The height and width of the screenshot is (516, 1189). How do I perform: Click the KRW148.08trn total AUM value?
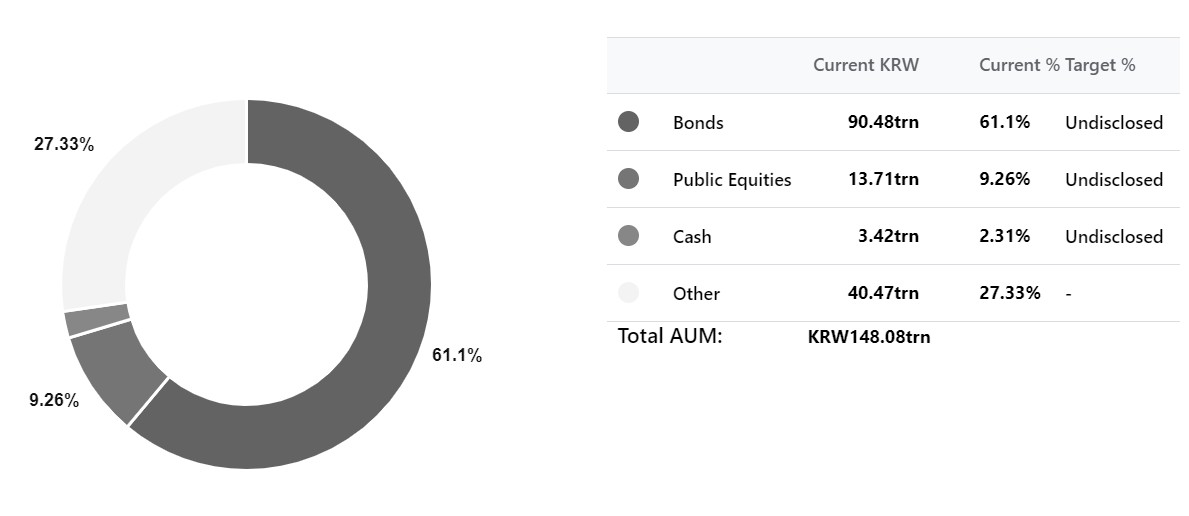869,337
